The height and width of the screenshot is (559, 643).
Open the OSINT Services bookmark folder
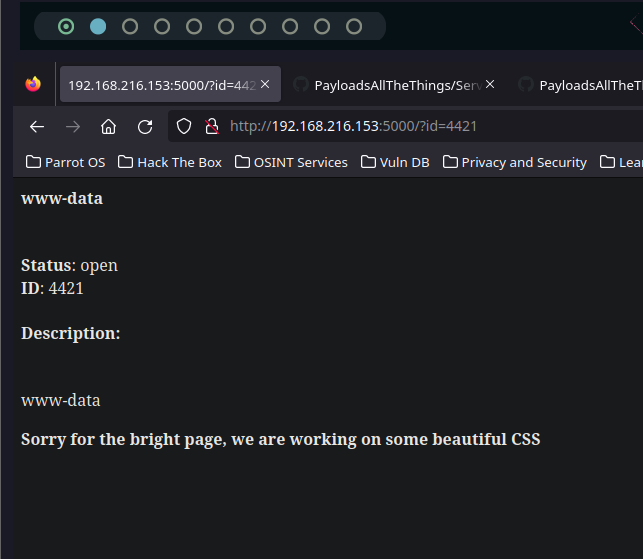[291, 162]
